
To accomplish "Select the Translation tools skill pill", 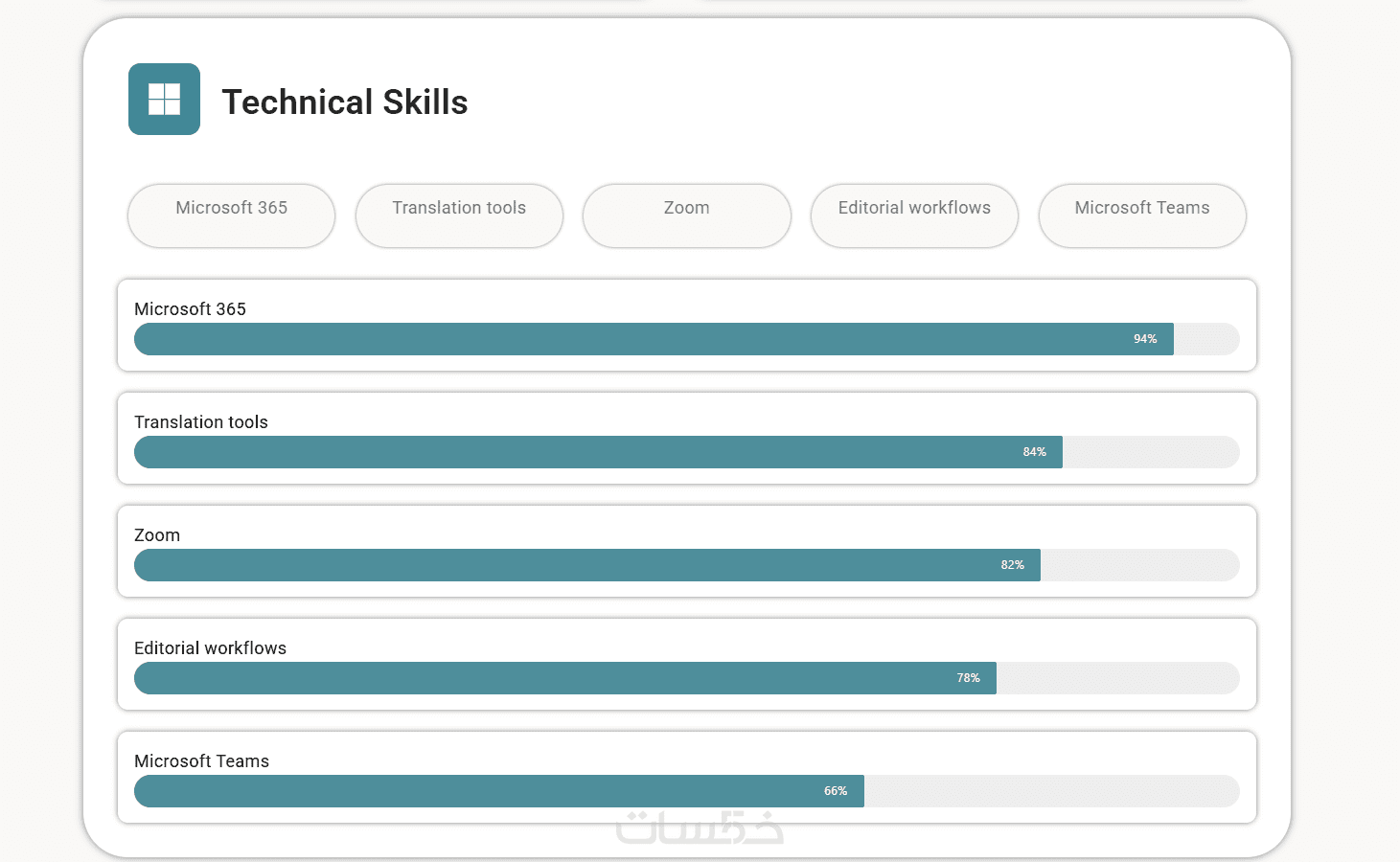I will 459,215.
